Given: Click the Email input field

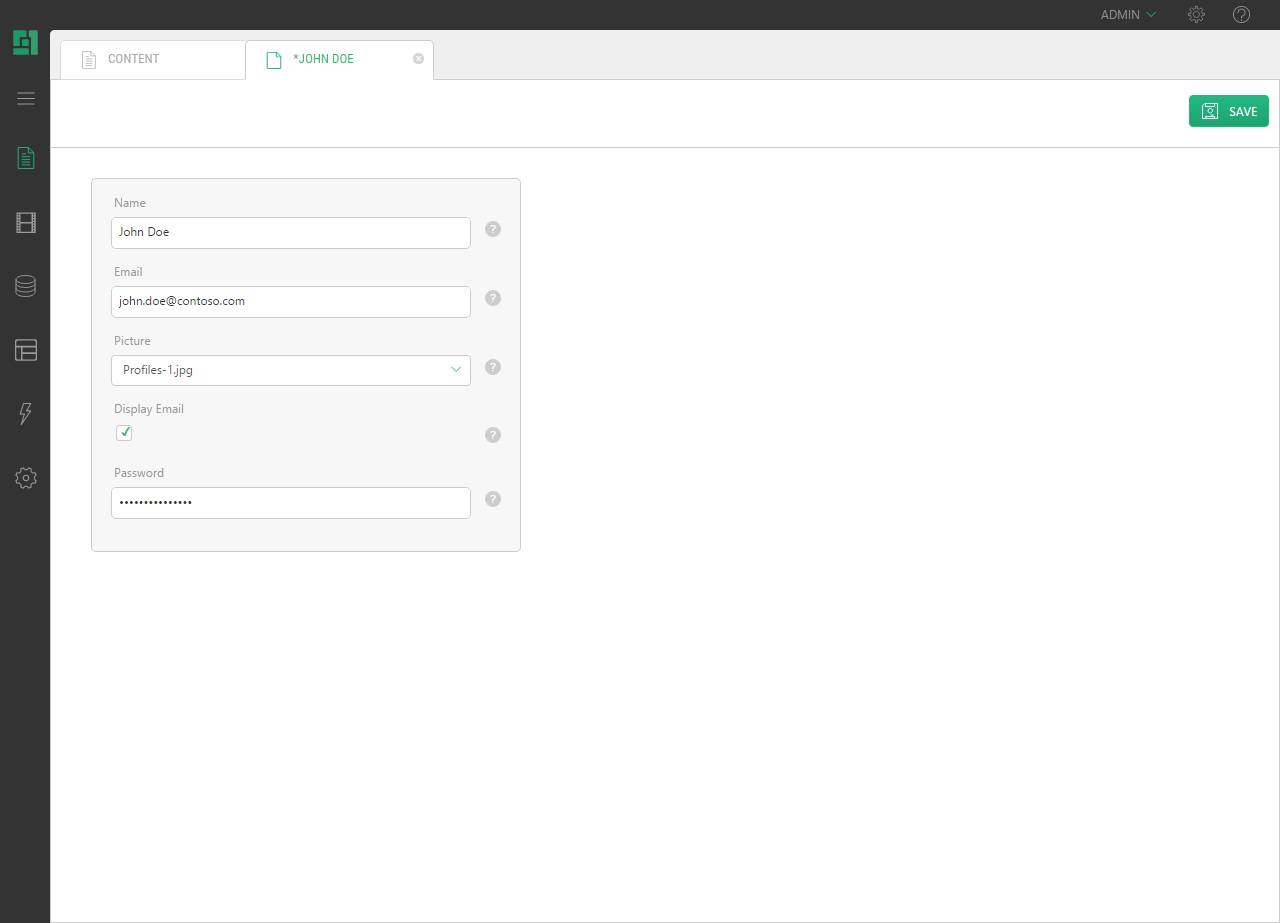Looking at the screenshot, I should [x=290, y=301].
